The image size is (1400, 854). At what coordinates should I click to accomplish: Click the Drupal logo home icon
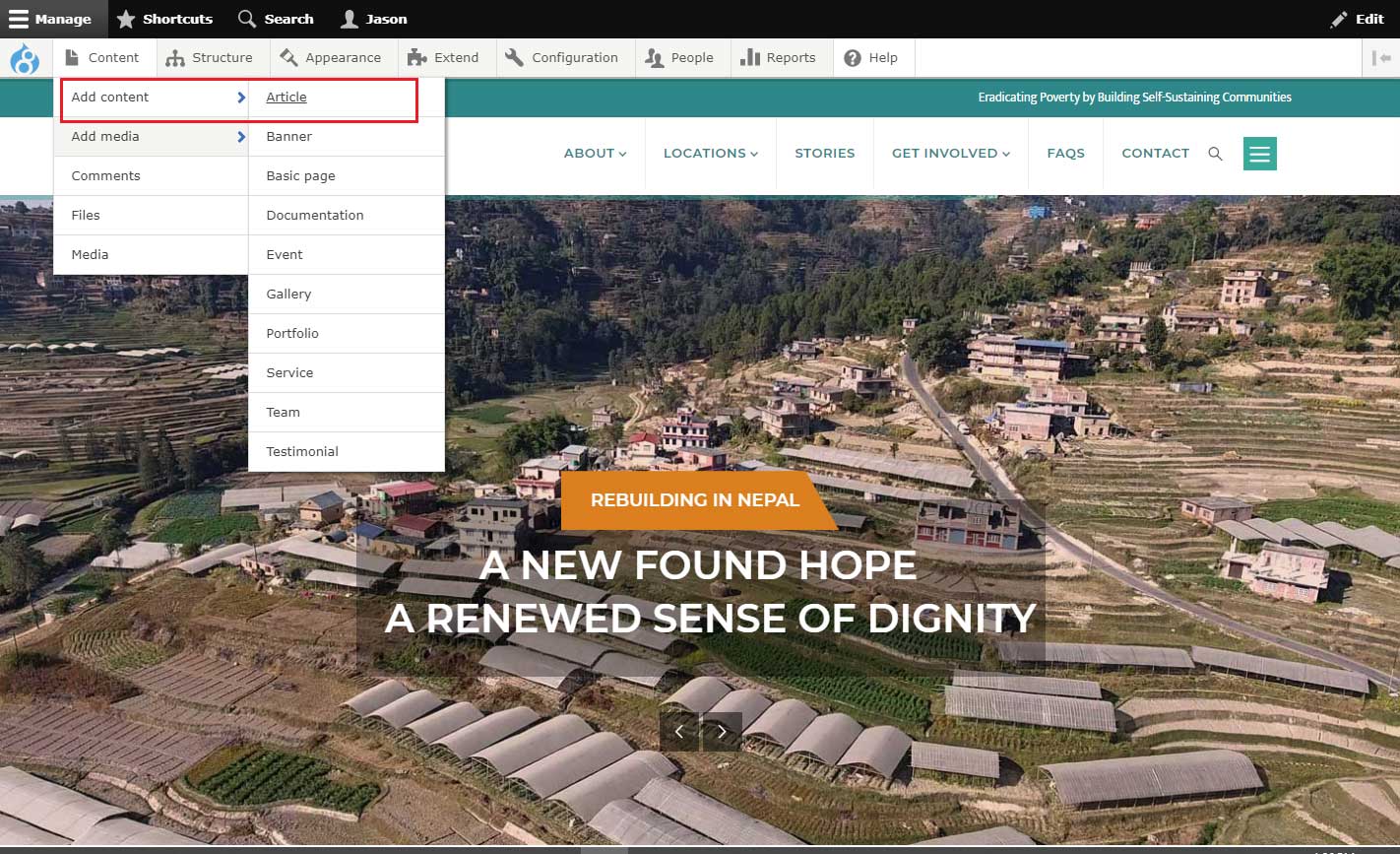(x=25, y=59)
